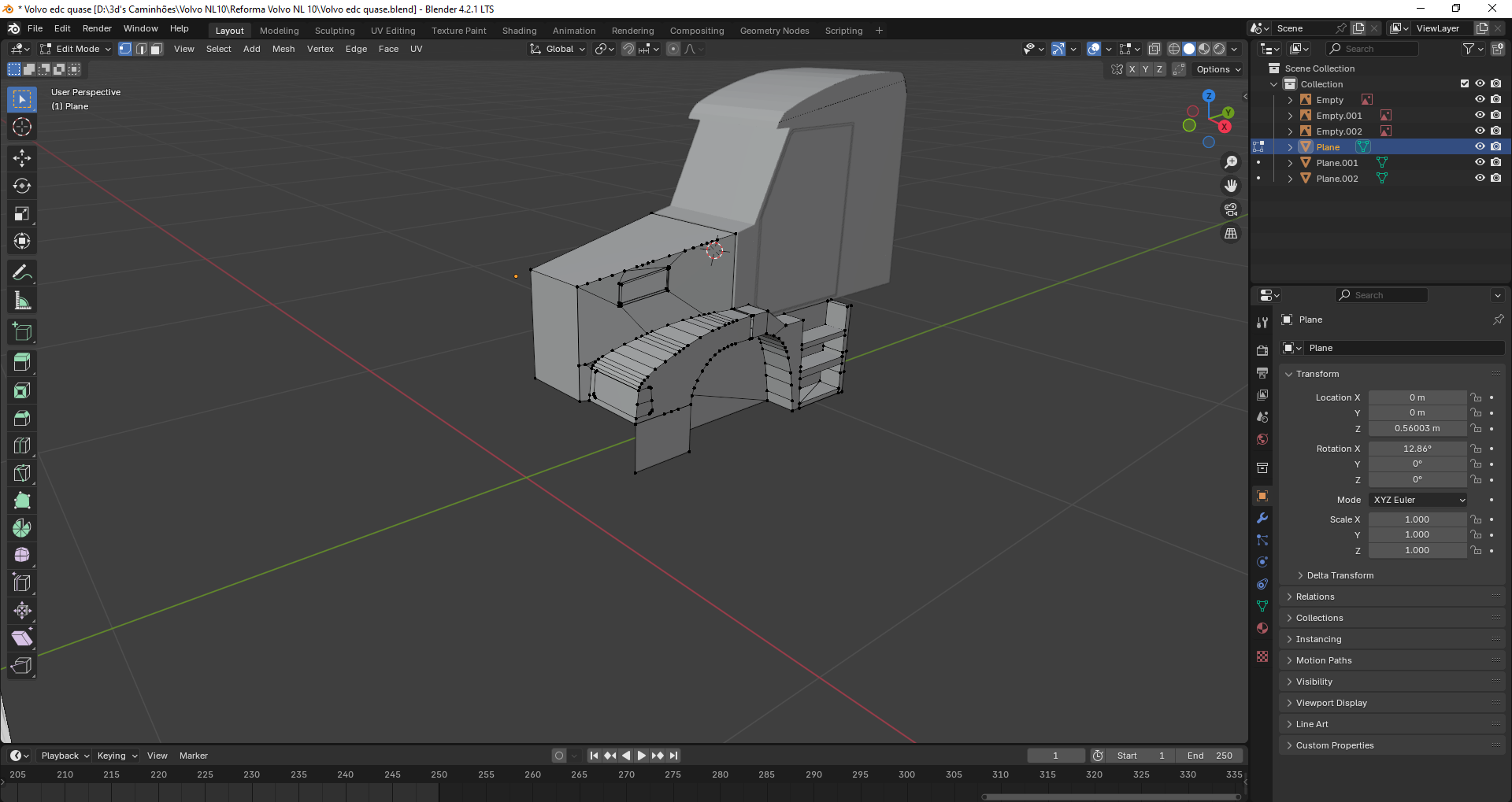The image size is (1512, 802).
Task: Select the Rotate tool
Action: pos(22,186)
